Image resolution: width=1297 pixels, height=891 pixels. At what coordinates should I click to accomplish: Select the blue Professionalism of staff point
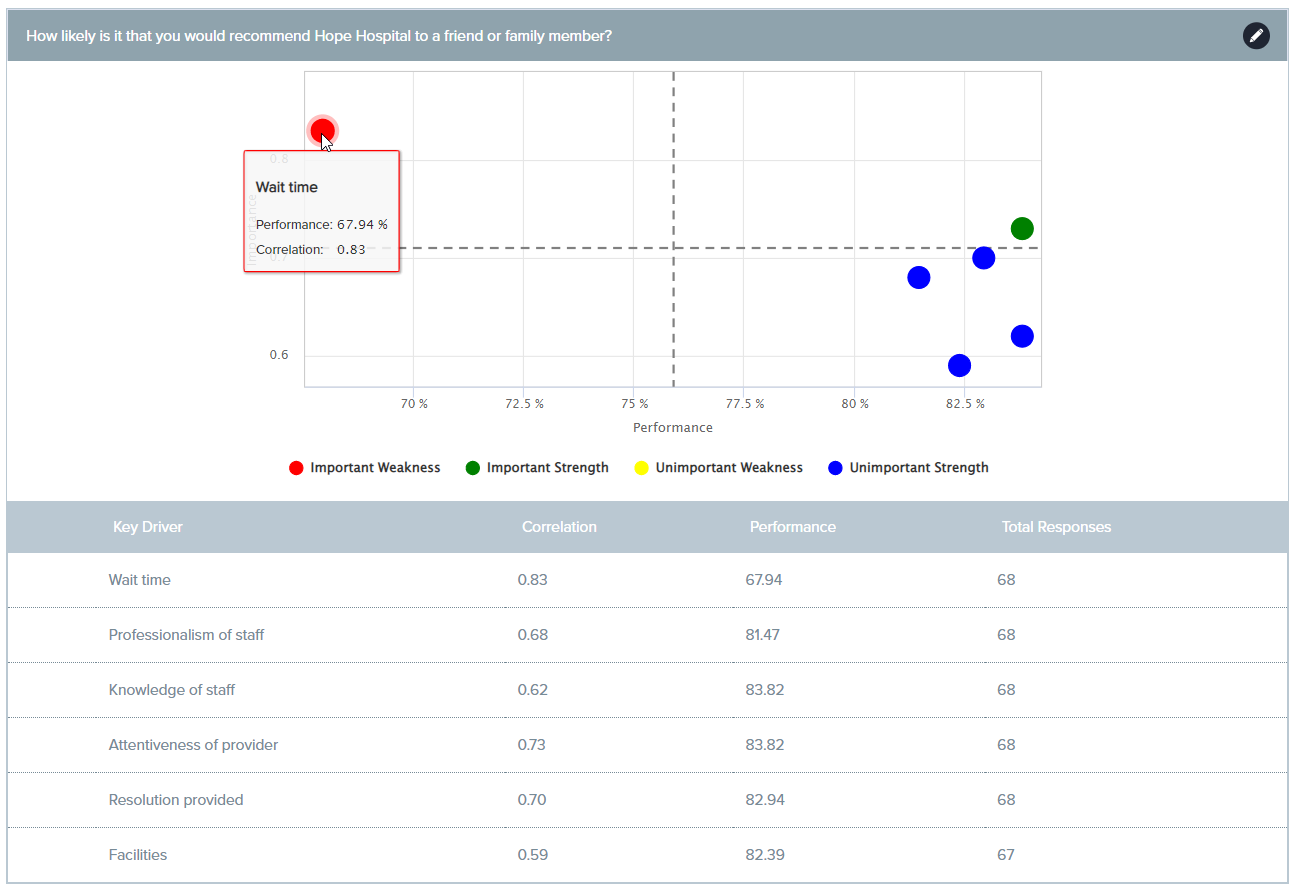(918, 278)
